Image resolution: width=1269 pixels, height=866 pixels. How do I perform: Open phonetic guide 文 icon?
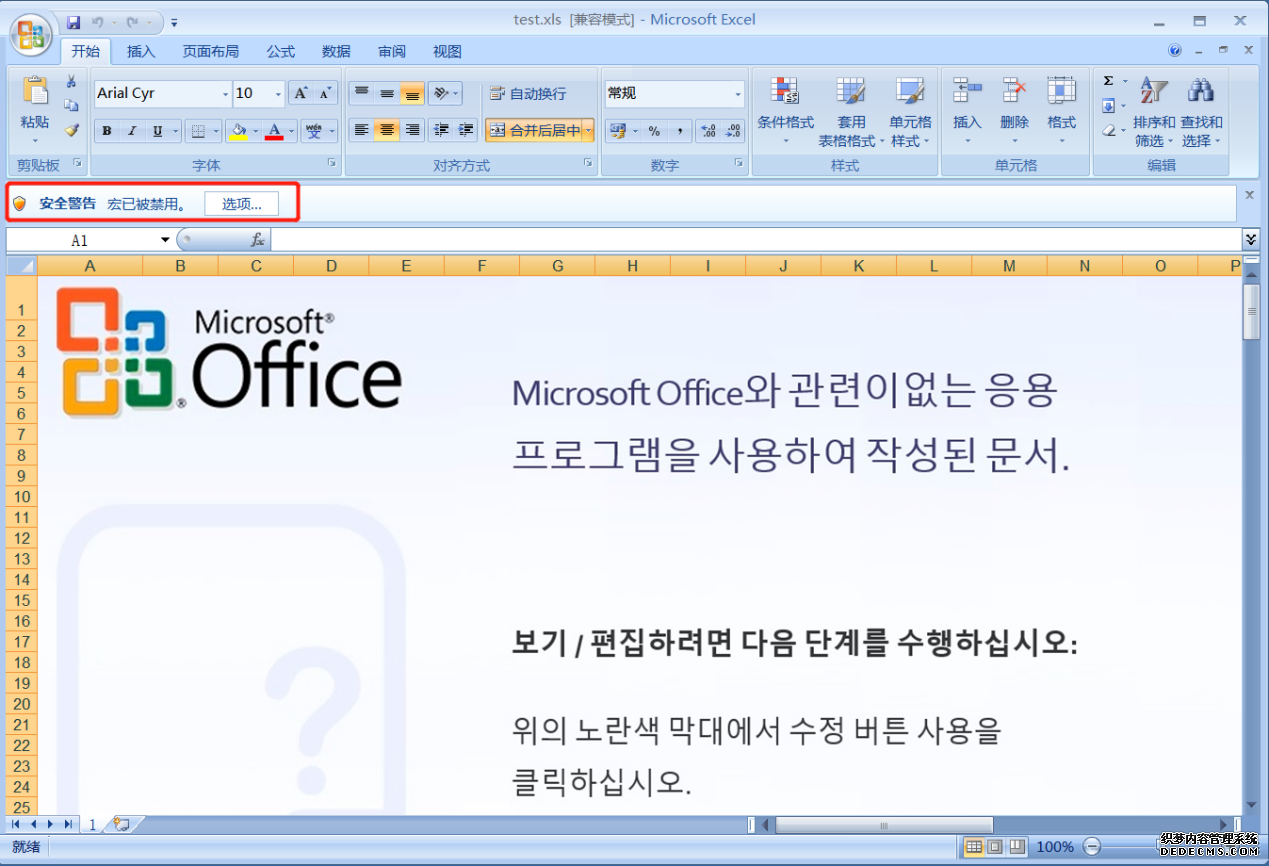(x=312, y=131)
